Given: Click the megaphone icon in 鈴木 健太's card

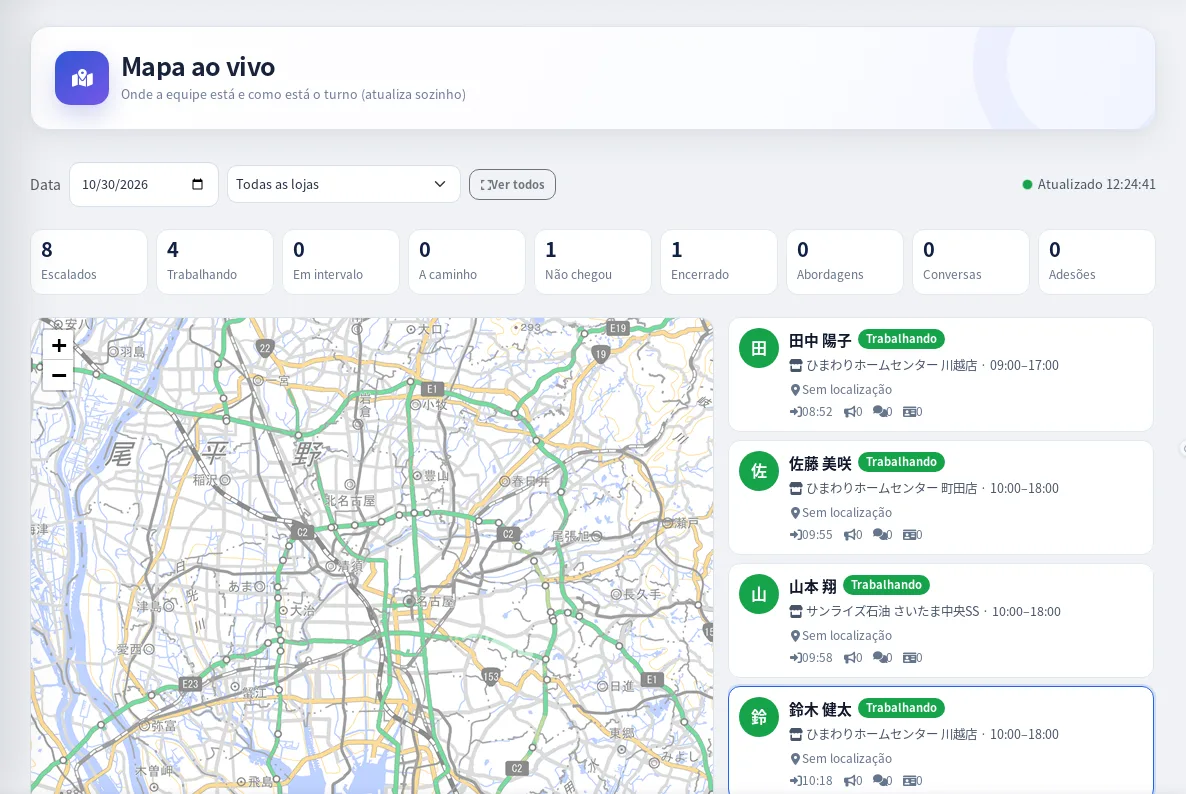Looking at the screenshot, I should click(849, 781).
